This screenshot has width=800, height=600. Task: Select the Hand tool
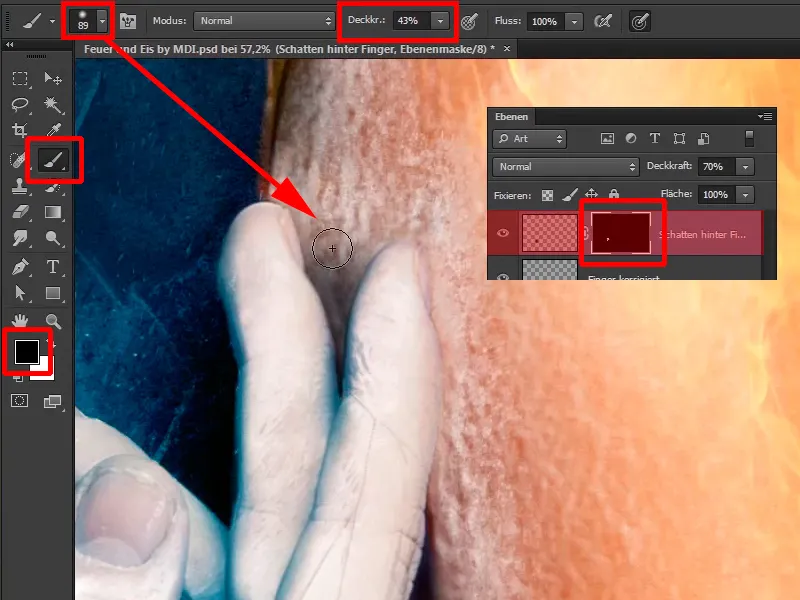(x=20, y=320)
